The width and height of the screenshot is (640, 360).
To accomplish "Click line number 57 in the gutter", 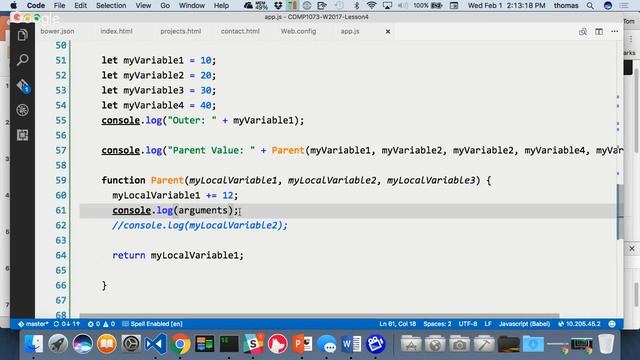I will click(x=61, y=150).
